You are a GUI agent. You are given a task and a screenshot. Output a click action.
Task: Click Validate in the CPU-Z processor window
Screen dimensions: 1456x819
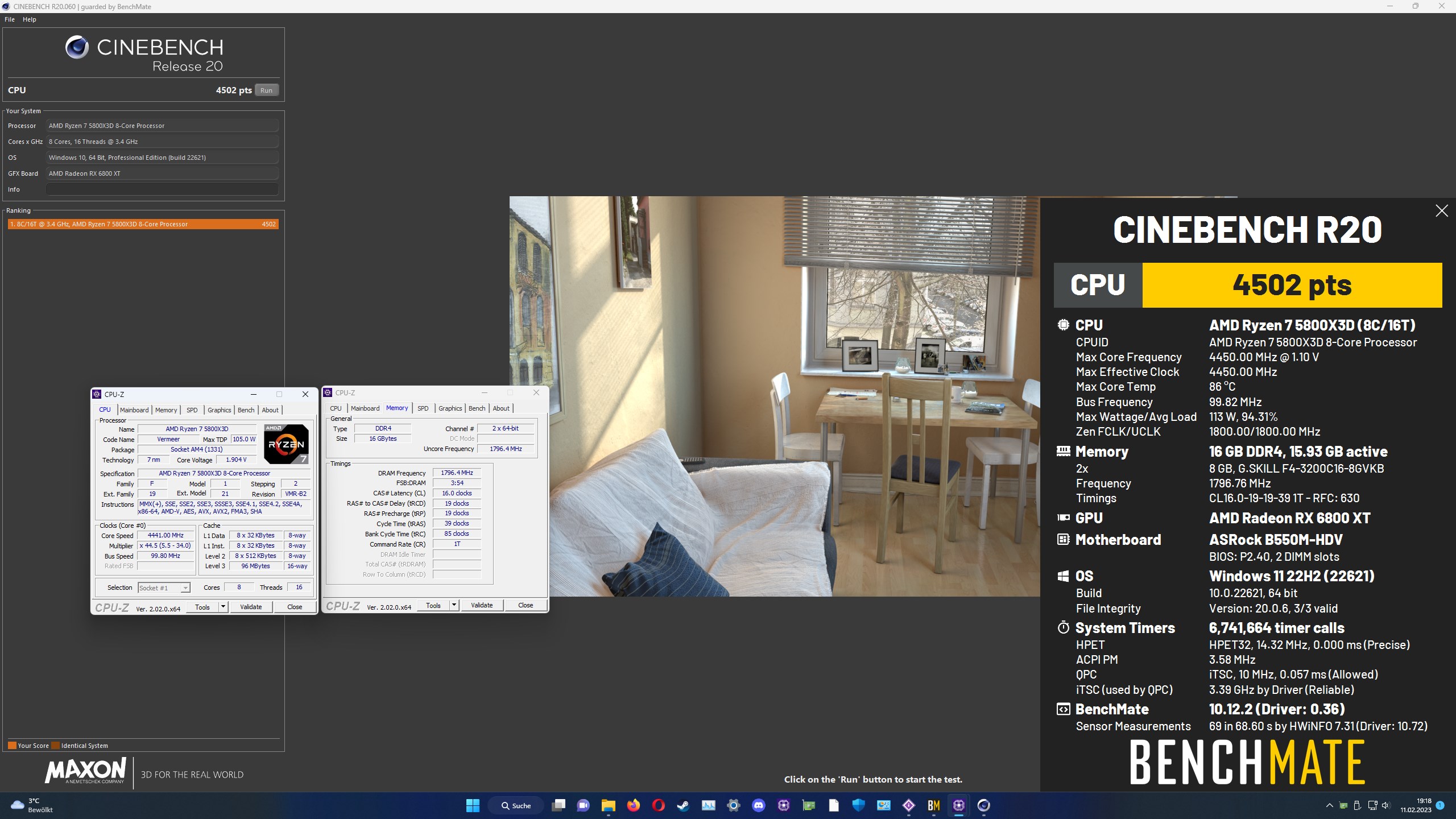click(251, 607)
